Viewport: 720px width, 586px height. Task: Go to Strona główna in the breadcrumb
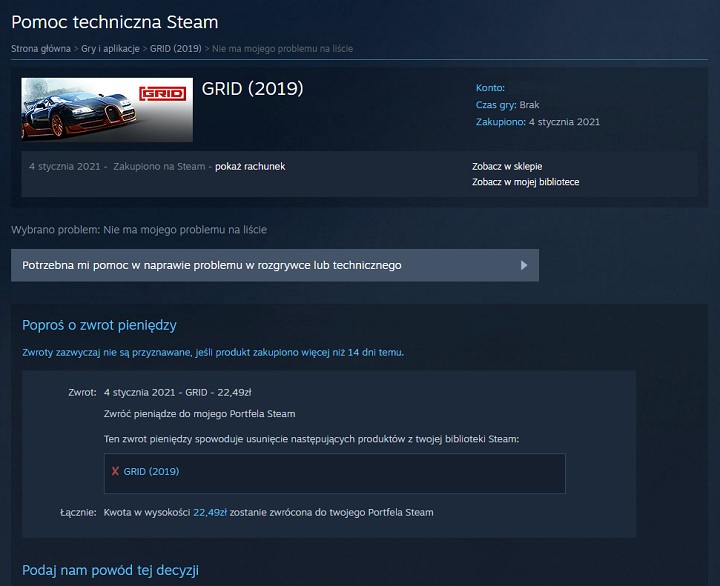pos(40,48)
